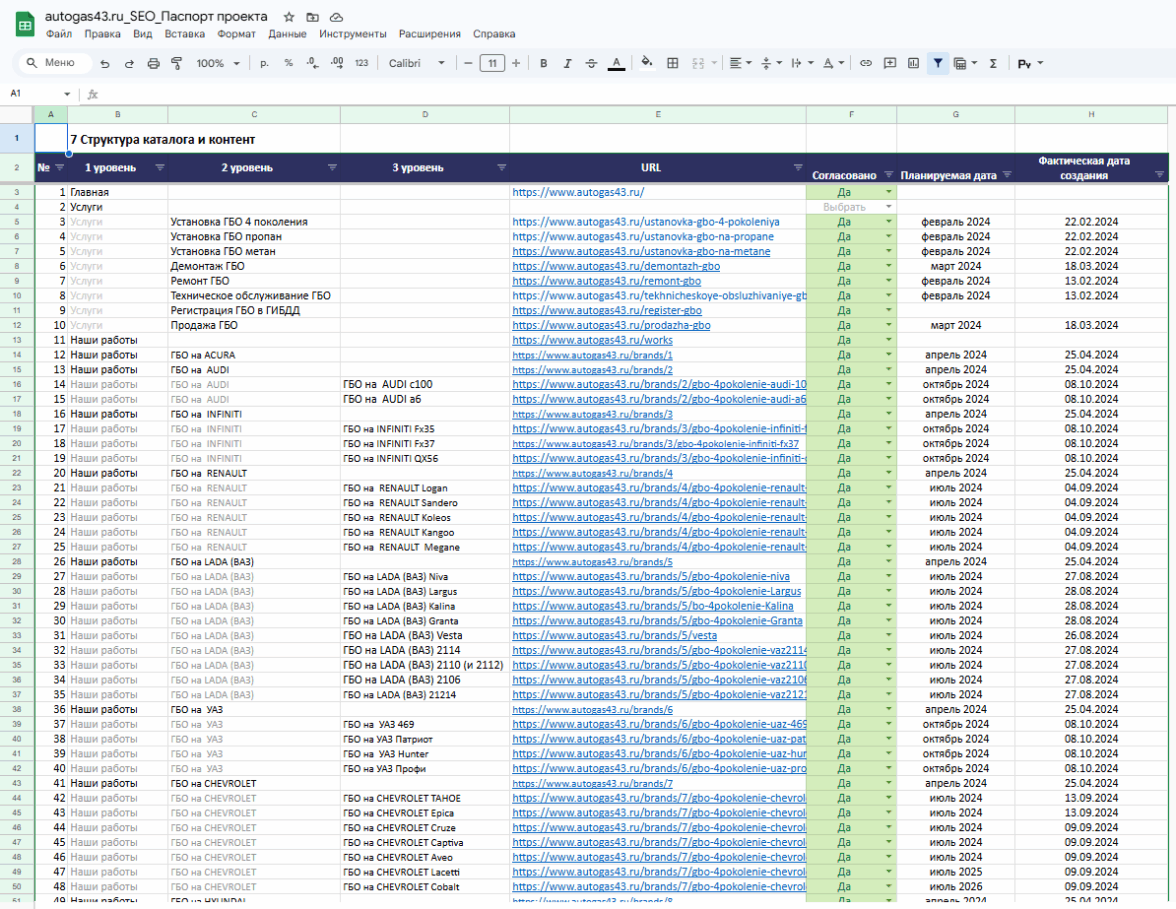Open the 100% zoom dropdown
The width and height of the screenshot is (1176, 909).
pos(218,63)
